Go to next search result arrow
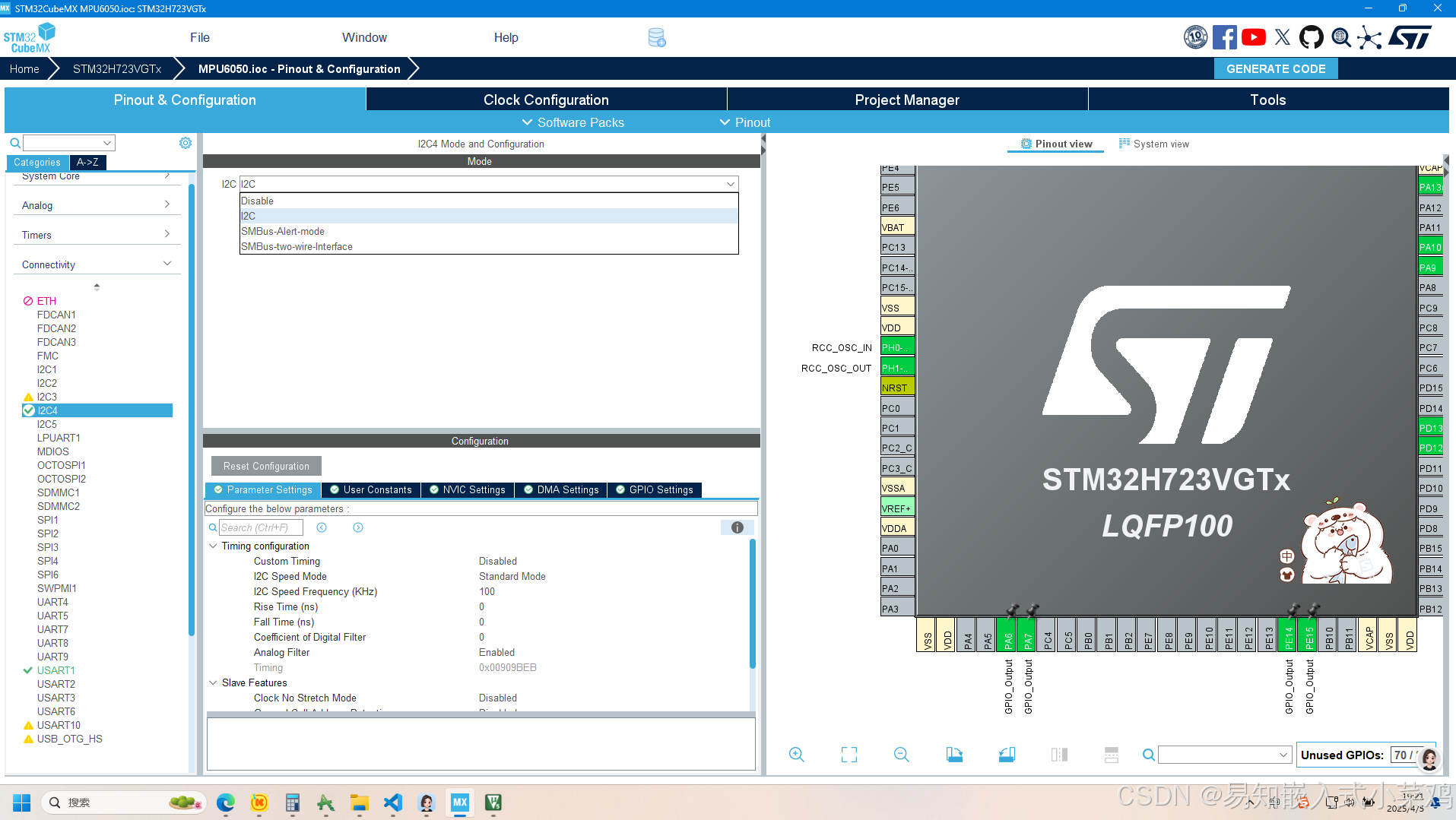1456x820 pixels. pos(358,527)
